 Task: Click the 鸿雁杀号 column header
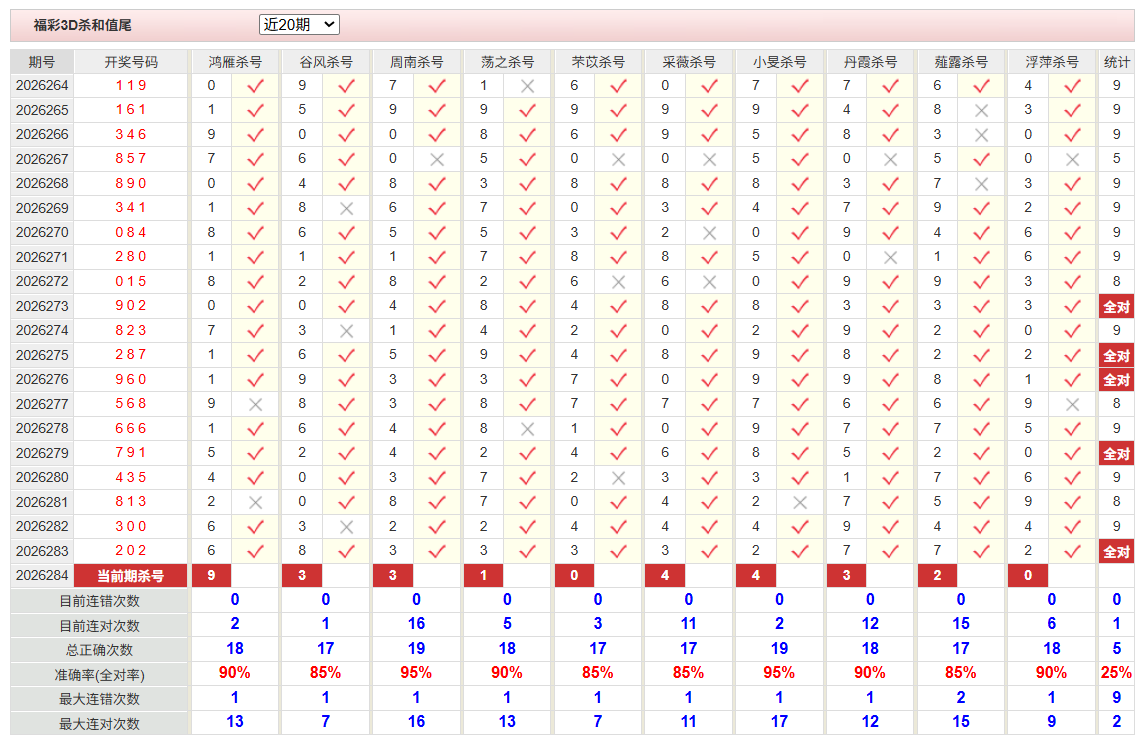tap(235, 62)
